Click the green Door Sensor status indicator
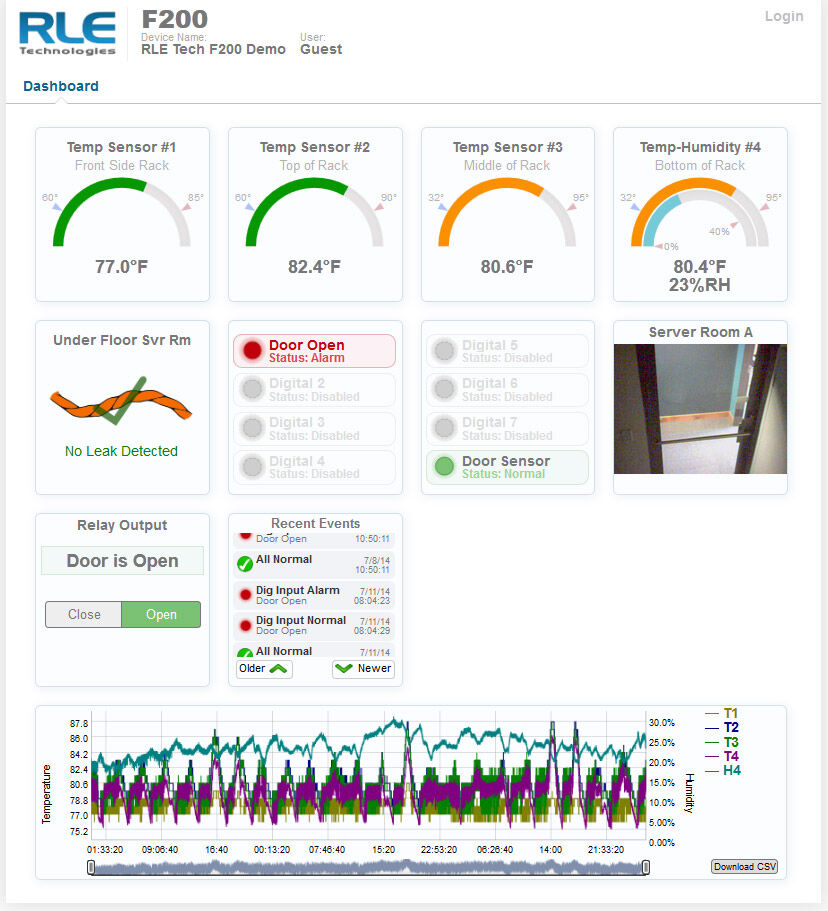Image resolution: width=828 pixels, height=911 pixels. pos(445,467)
